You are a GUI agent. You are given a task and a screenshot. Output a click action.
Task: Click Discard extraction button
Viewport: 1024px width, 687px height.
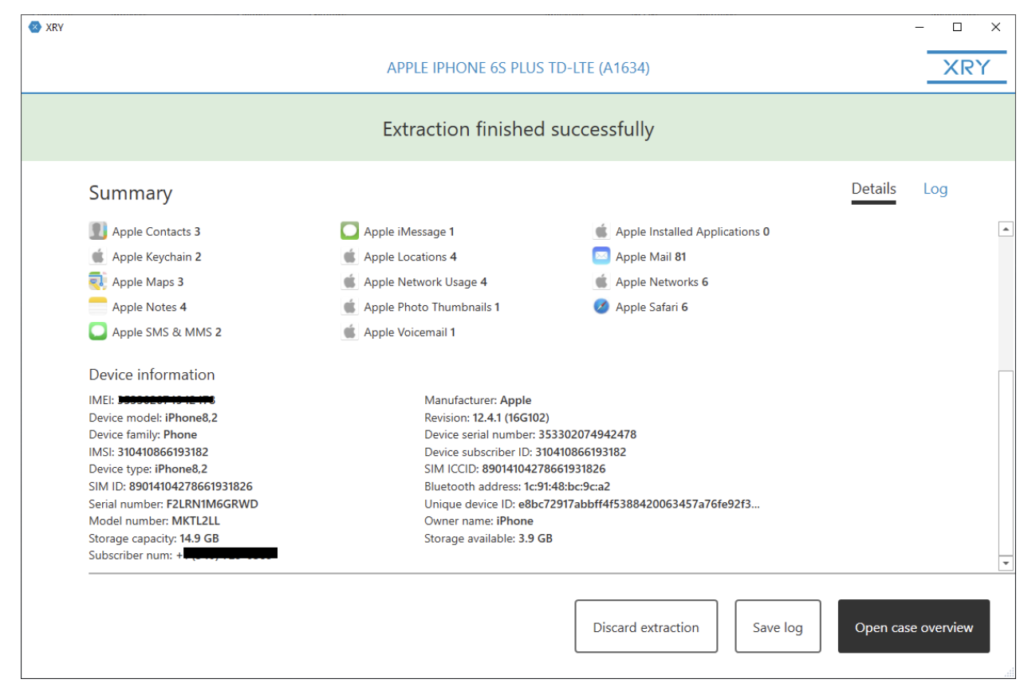tap(646, 626)
